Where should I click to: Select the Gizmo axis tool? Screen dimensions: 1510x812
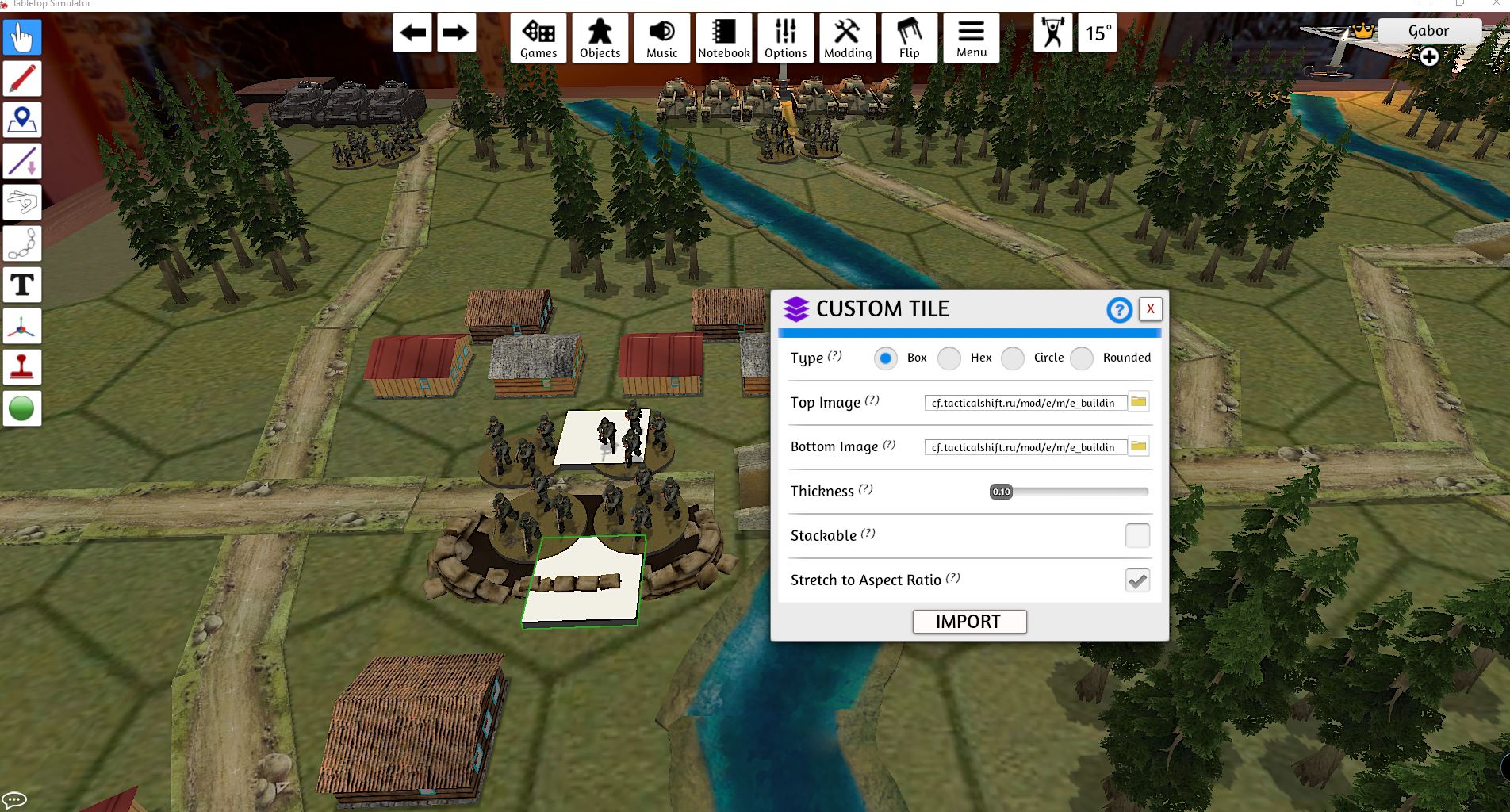pyautogui.click(x=22, y=326)
